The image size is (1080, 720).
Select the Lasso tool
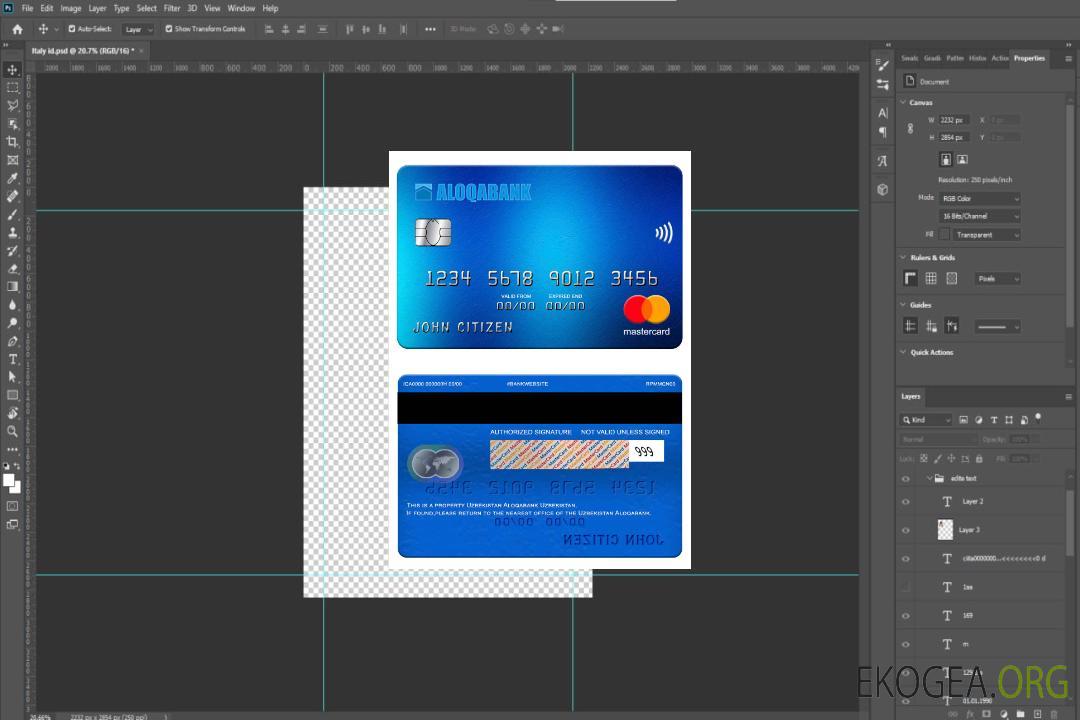click(12, 105)
